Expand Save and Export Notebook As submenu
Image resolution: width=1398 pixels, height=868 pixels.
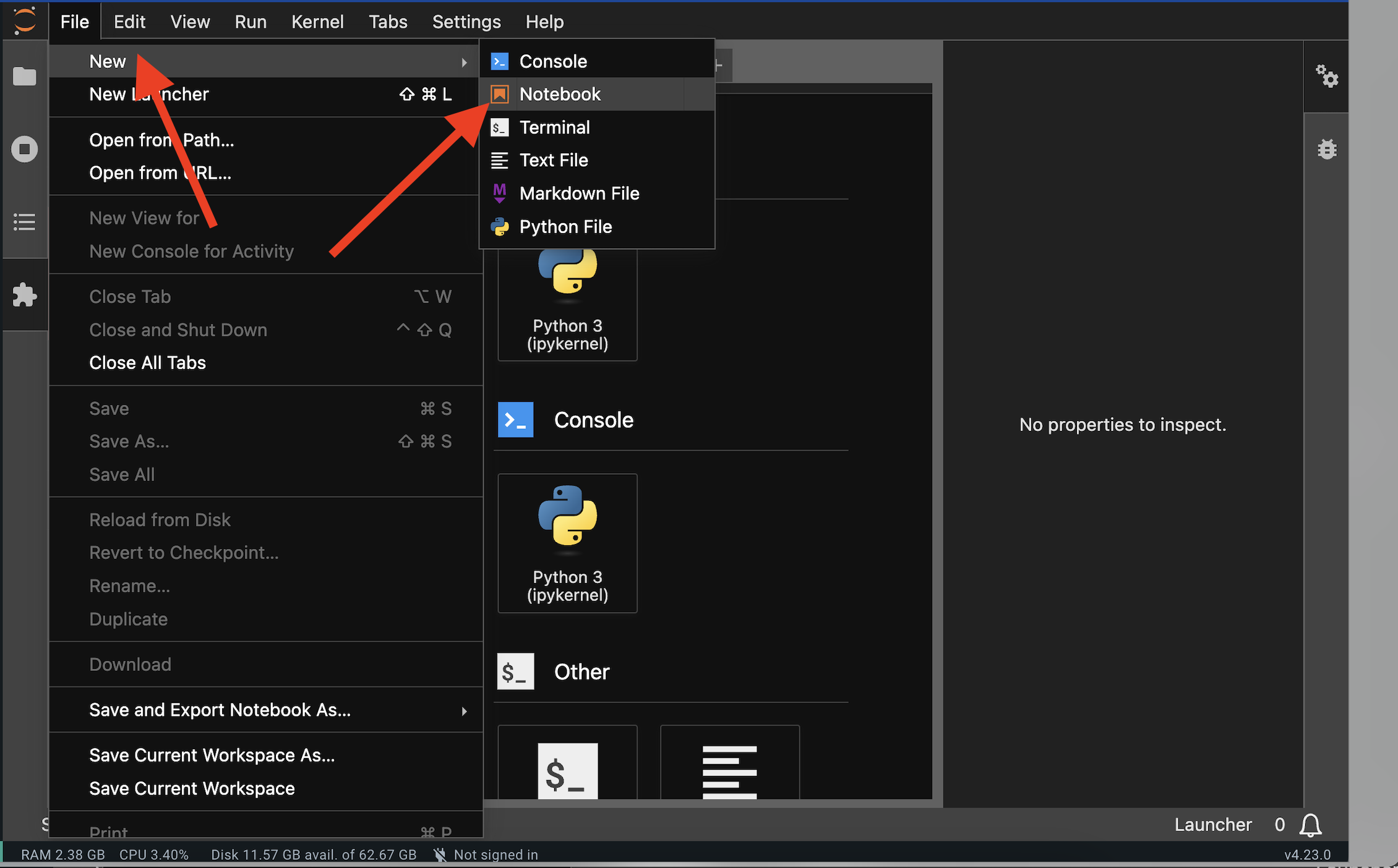point(220,710)
